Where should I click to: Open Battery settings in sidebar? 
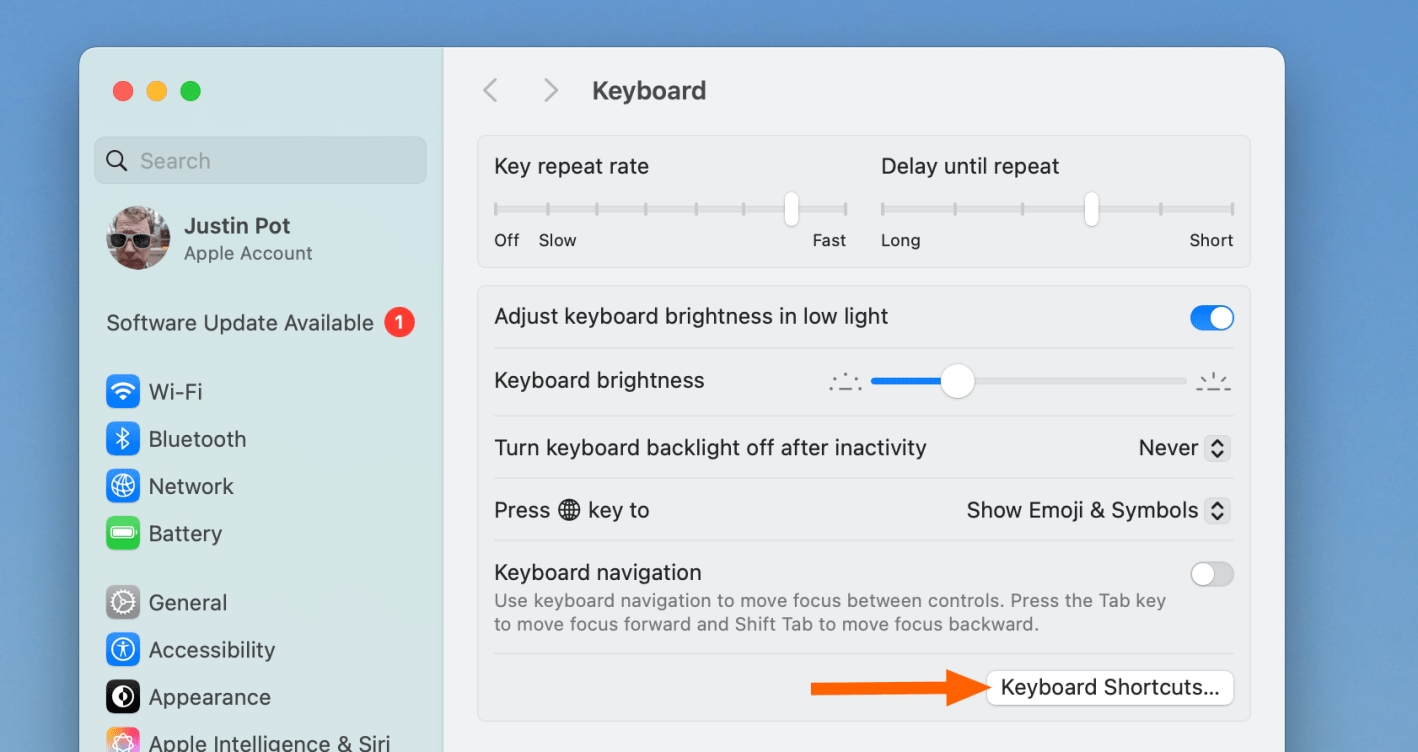[x=122, y=533]
